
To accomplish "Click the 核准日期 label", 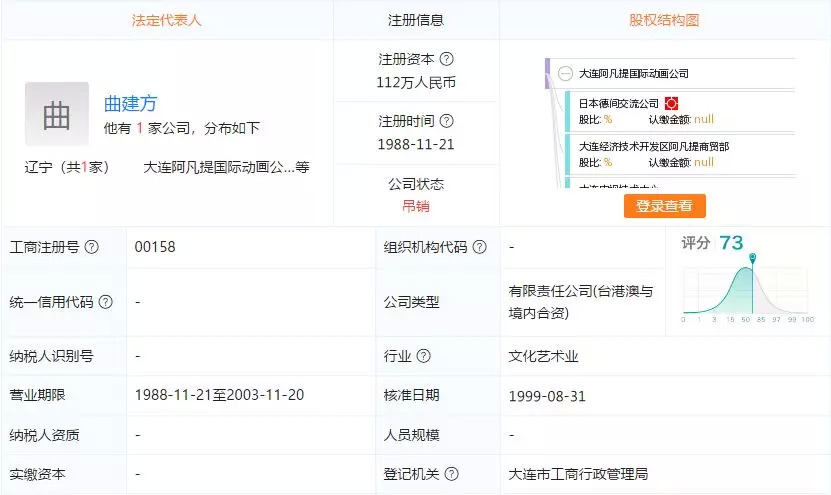I will coord(412,395).
